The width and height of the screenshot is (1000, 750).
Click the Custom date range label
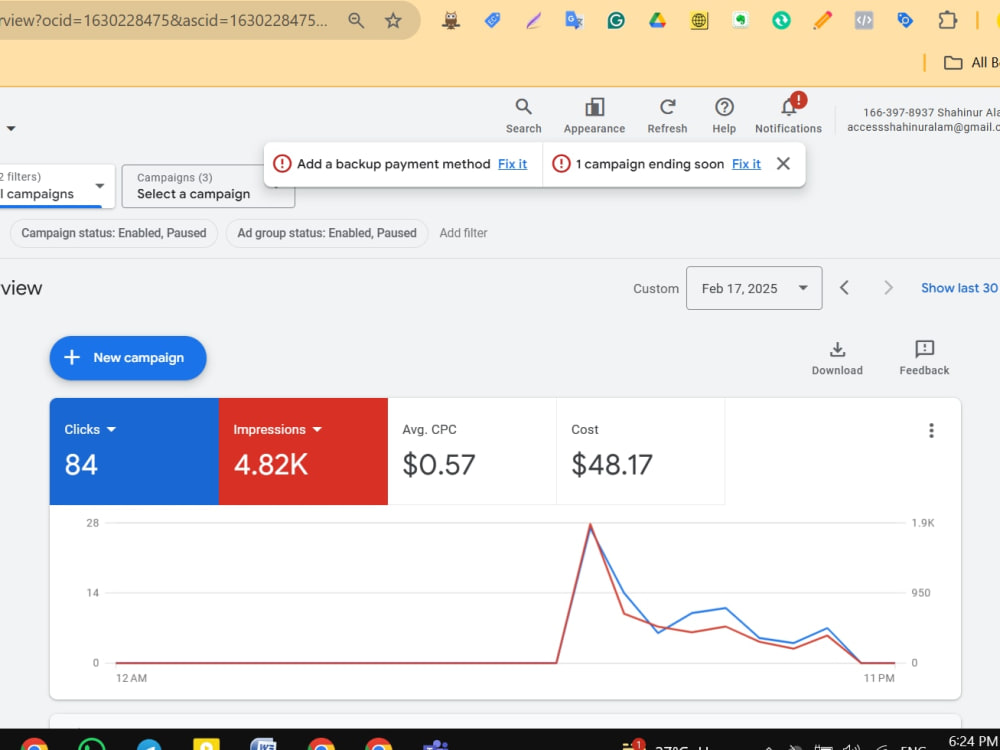coord(656,288)
